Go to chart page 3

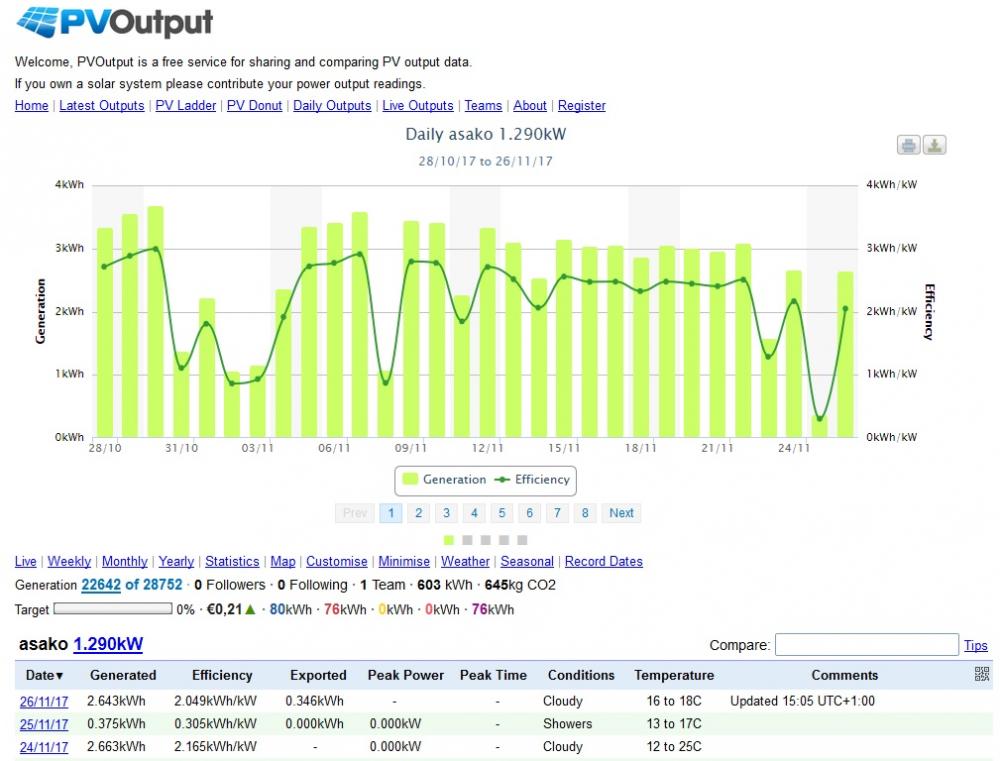(446, 513)
